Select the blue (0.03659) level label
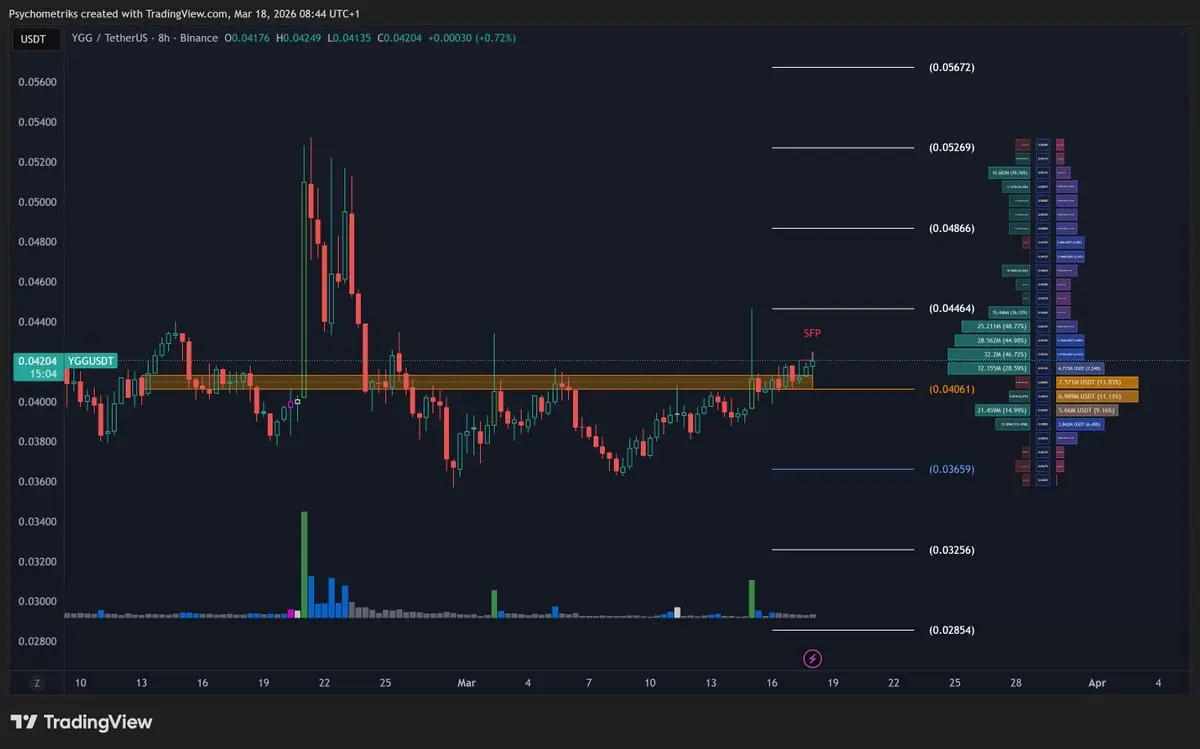1200x749 pixels. click(x=951, y=469)
